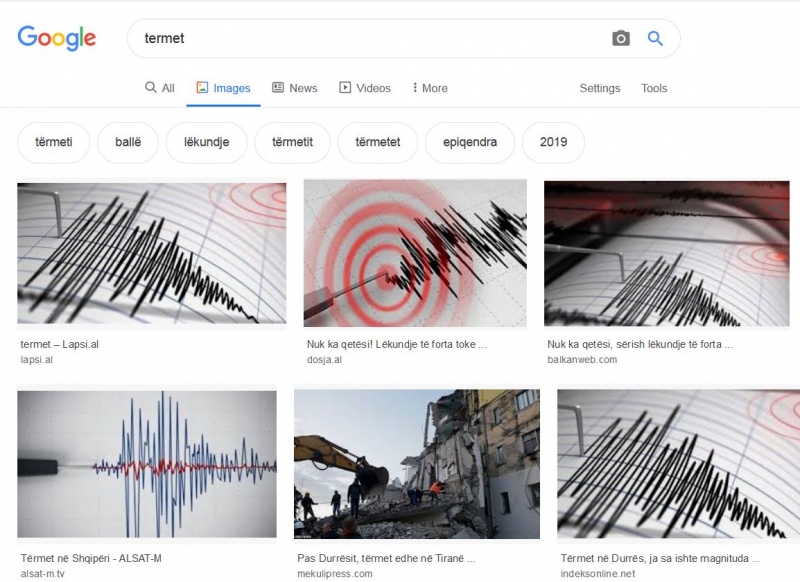Open the dosja.al red circles seismograph image
Screen dimensions: 800x582
(x=415, y=253)
